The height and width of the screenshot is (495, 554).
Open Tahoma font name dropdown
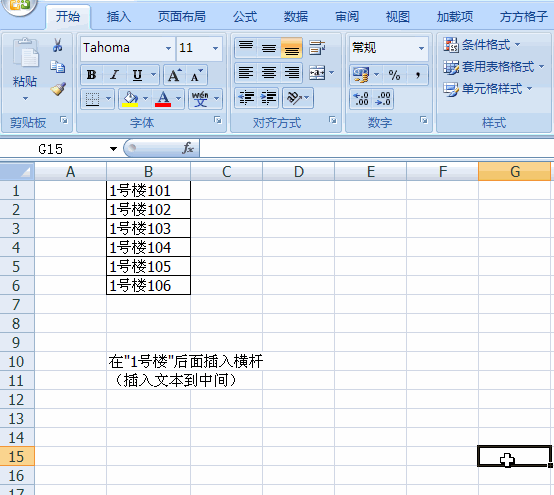coord(169,48)
